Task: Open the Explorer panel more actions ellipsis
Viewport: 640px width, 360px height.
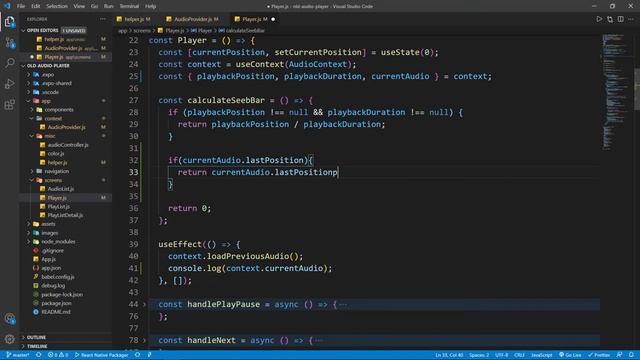Action: click(x=103, y=19)
